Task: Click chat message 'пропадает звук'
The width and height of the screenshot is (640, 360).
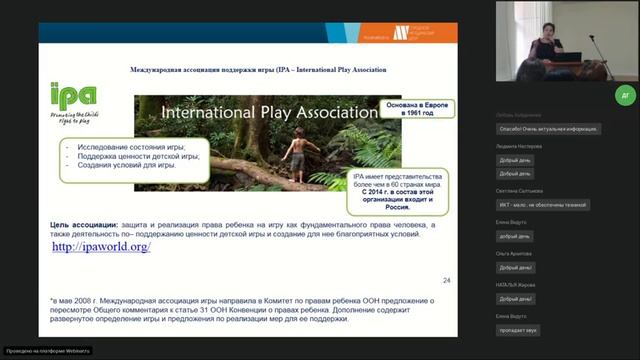Action: click(518, 331)
